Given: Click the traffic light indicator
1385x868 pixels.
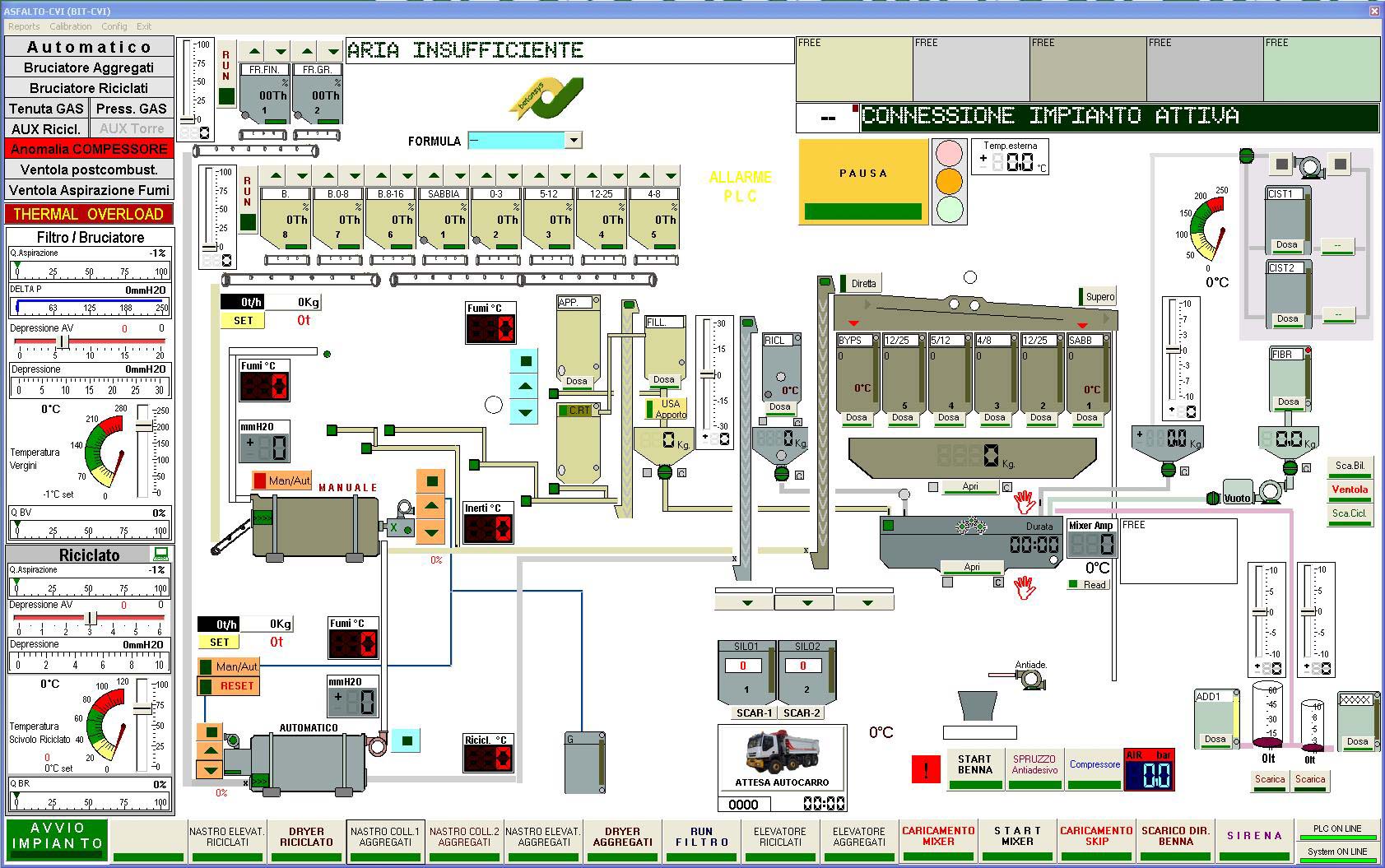Looking at the screenshot, I should pos(950,181).
